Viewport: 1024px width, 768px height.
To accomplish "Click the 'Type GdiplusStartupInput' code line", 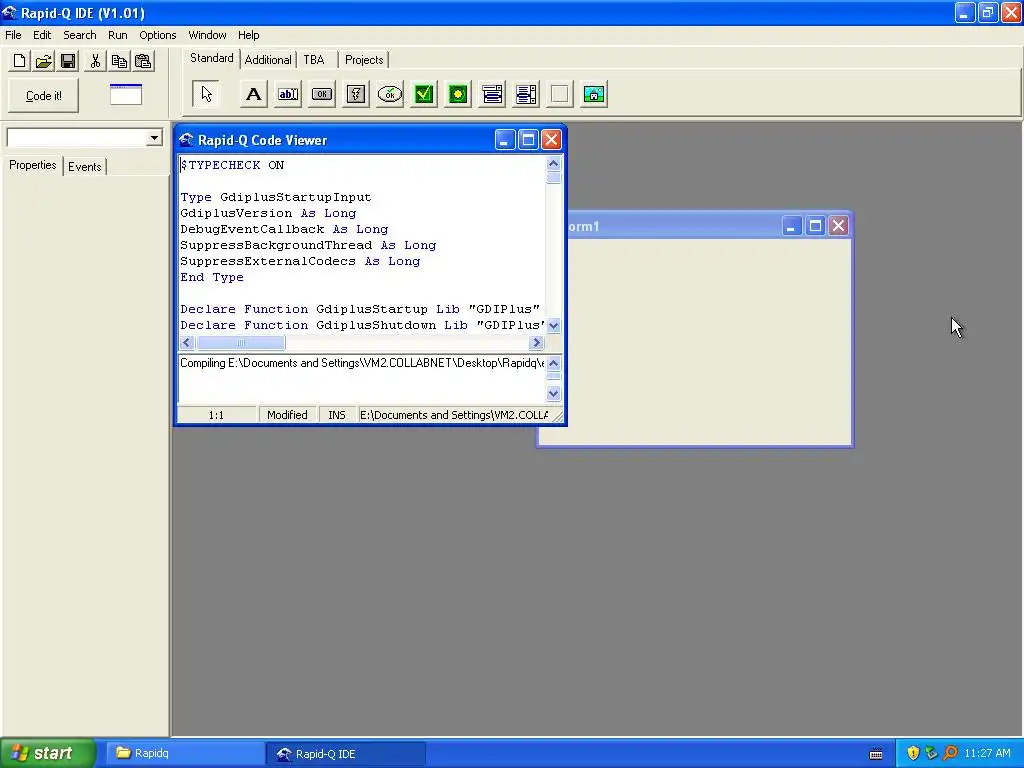I will 276,197.
